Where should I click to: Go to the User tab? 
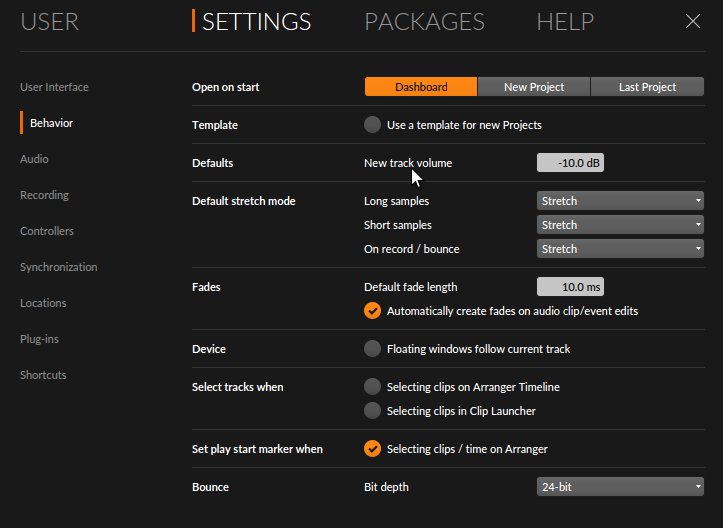[x=49, y=22]
